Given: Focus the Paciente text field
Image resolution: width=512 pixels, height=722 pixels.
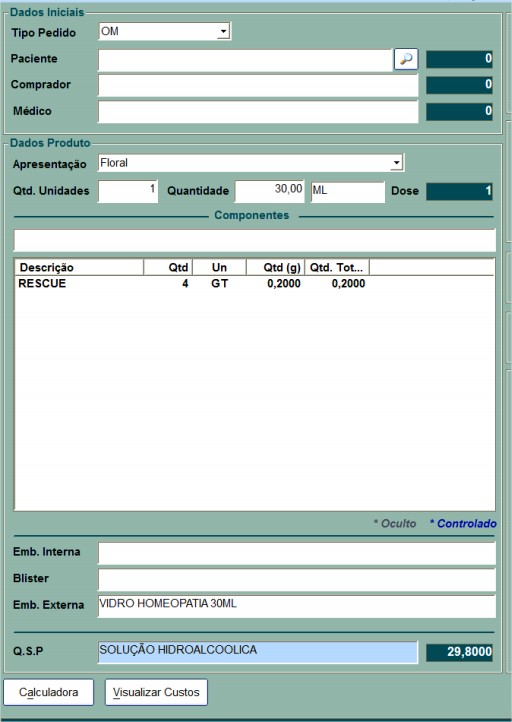Looking at the screenshot, I should [245, 60].
